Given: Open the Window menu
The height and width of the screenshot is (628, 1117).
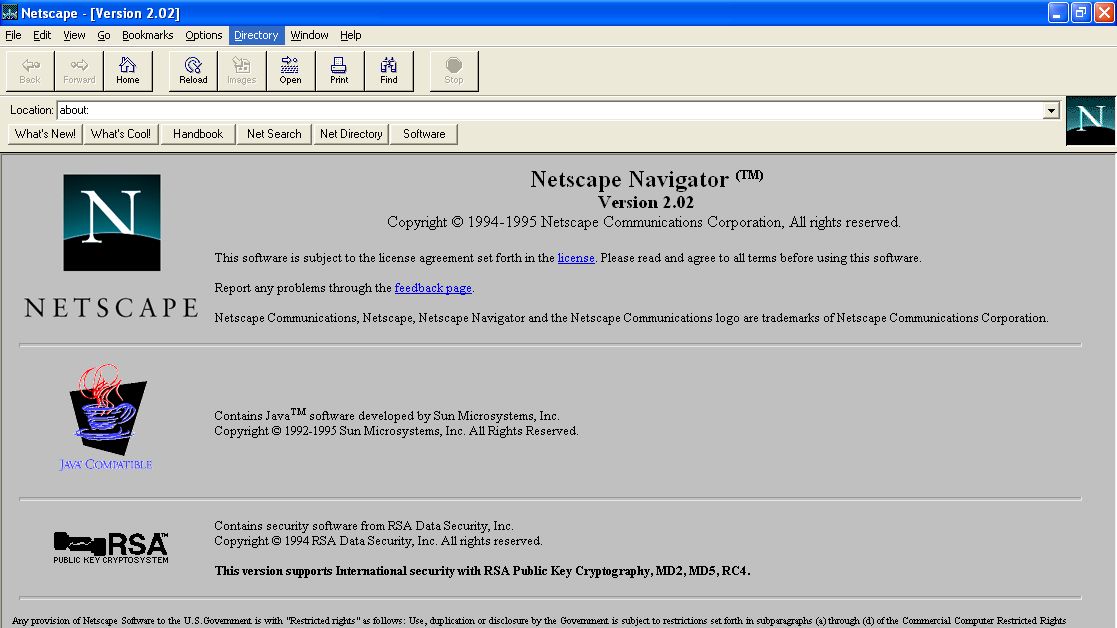Looking at the screenshot, I should pos(309,35).
